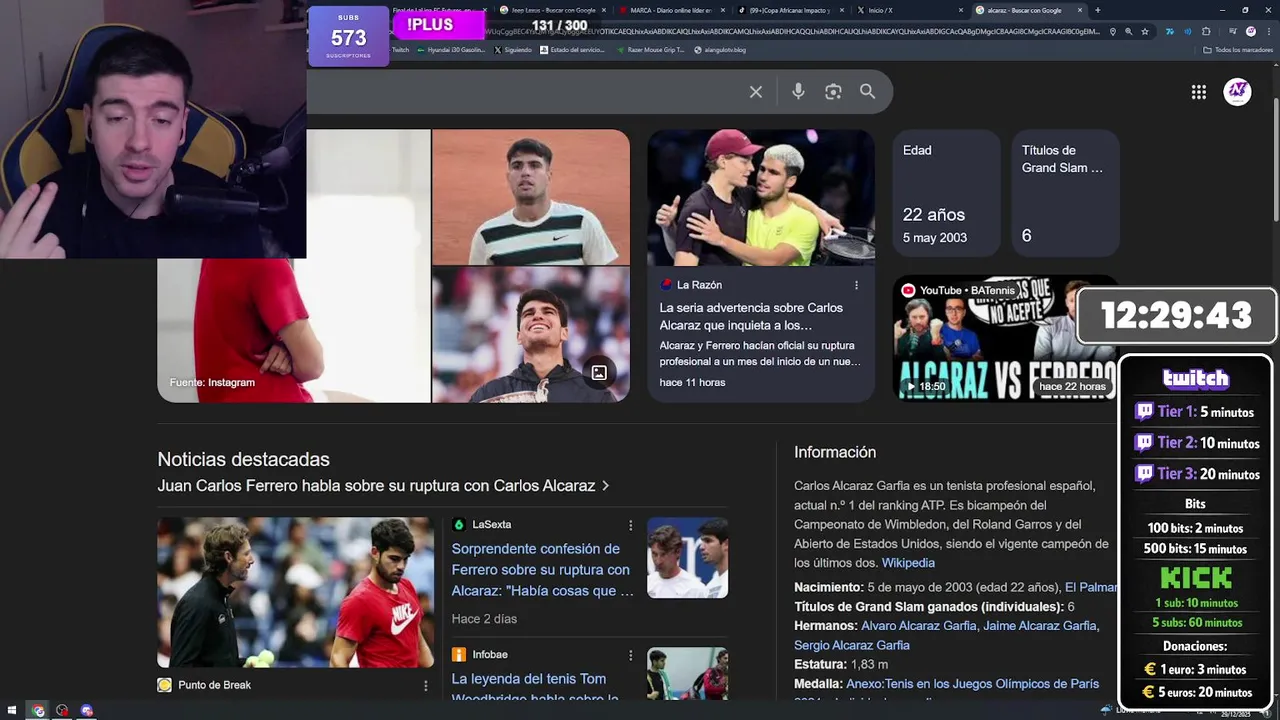Bookmark this page with the star
This screenshot has width=1280, height=720.
coord(1143,32)
